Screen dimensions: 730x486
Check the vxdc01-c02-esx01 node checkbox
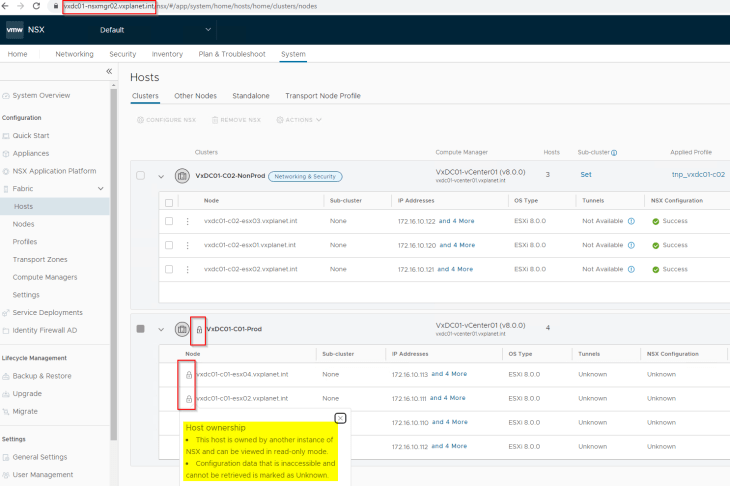click(169, 245)
